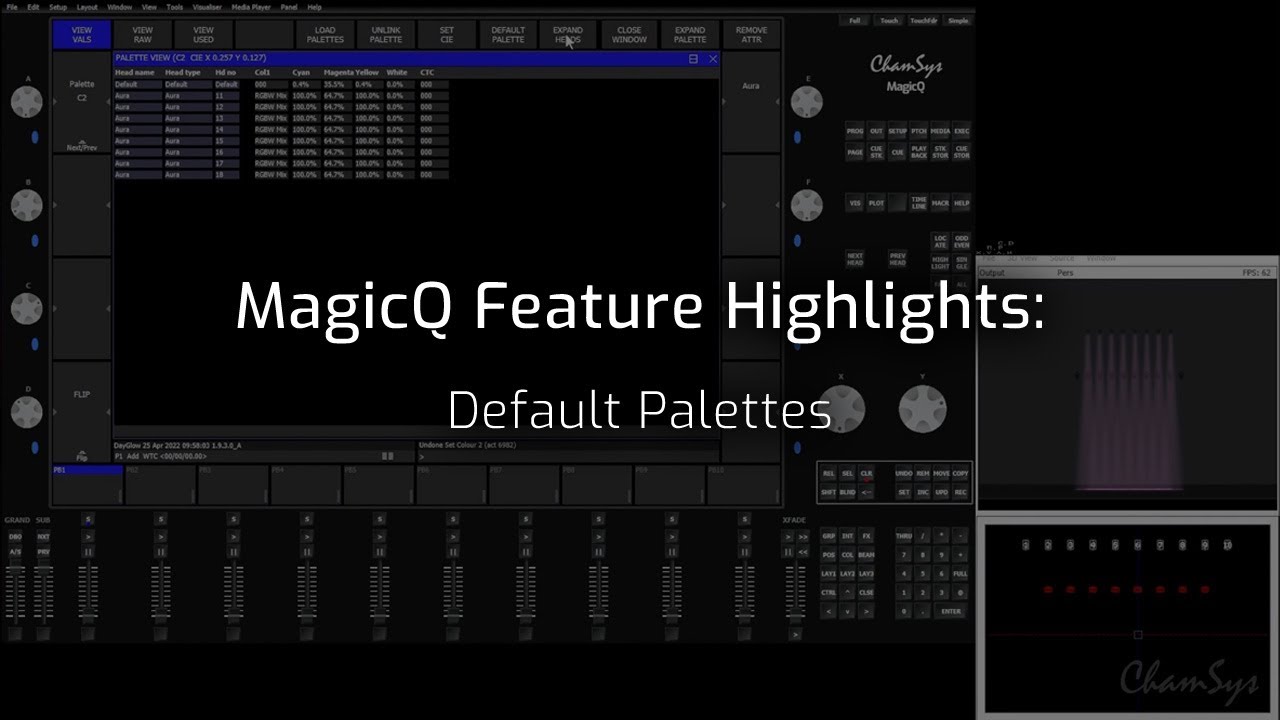Open the Visualiser menu
Screen dimensions: 1280x720
click(208, 7)
